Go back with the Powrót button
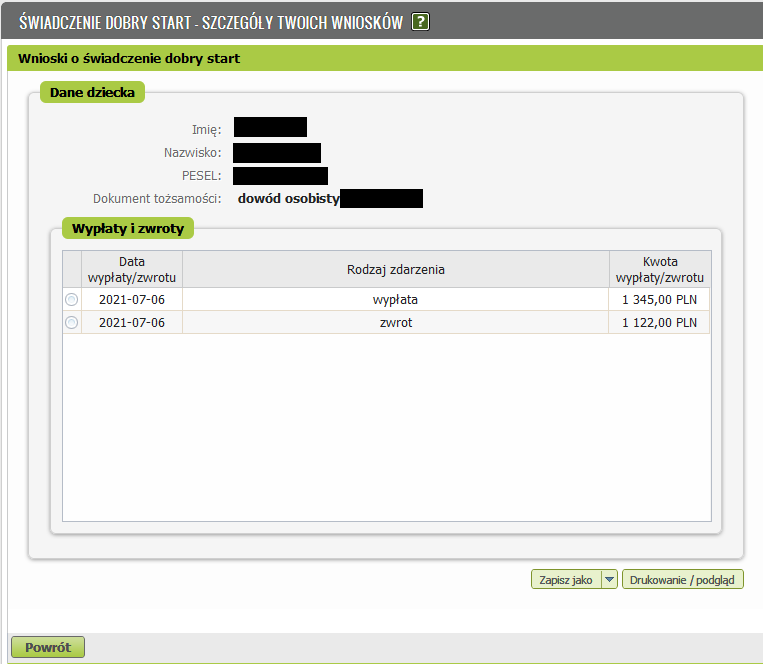Screen dimensions: 763x664 [x=48, y=647]
